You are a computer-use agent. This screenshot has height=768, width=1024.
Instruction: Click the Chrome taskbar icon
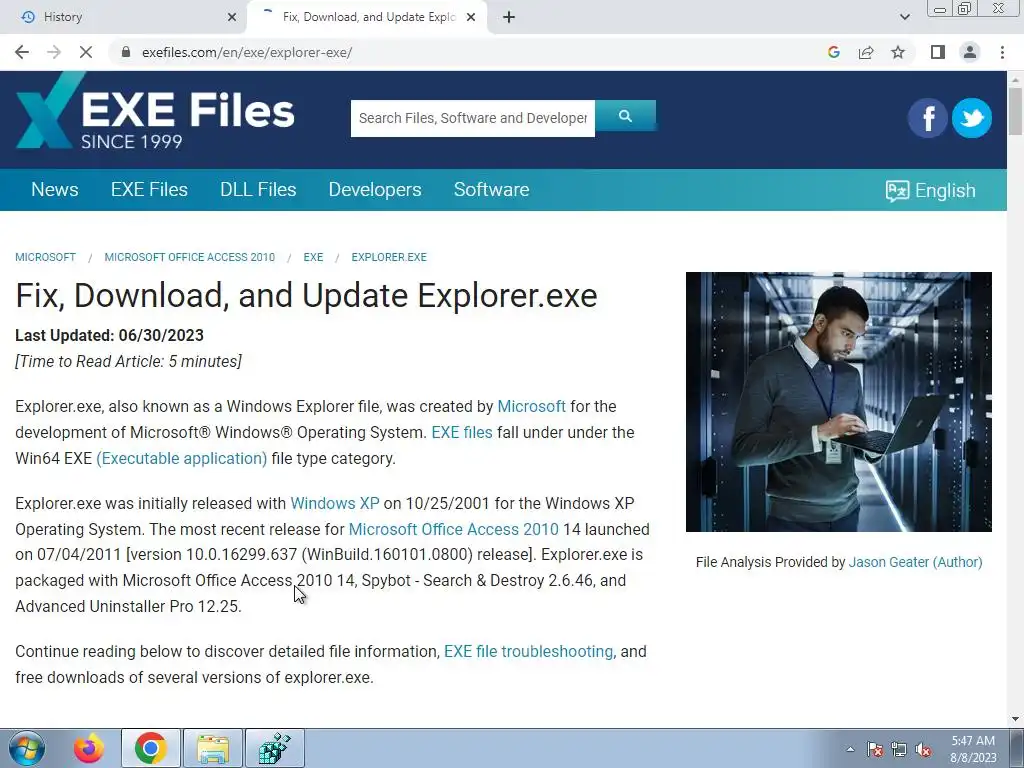[151, 748]
